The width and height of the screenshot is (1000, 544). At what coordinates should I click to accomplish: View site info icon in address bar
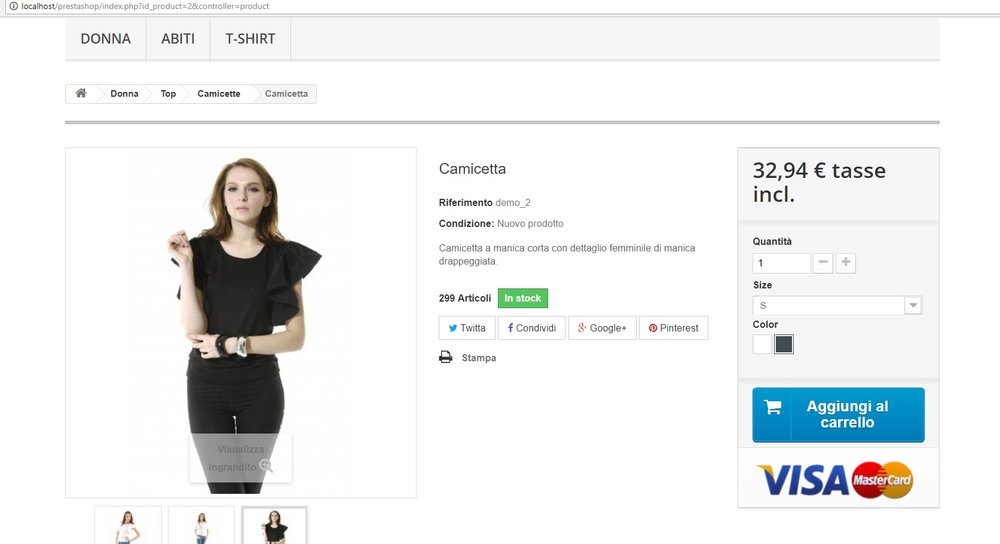pyautogui.click(x=13, y=6)
